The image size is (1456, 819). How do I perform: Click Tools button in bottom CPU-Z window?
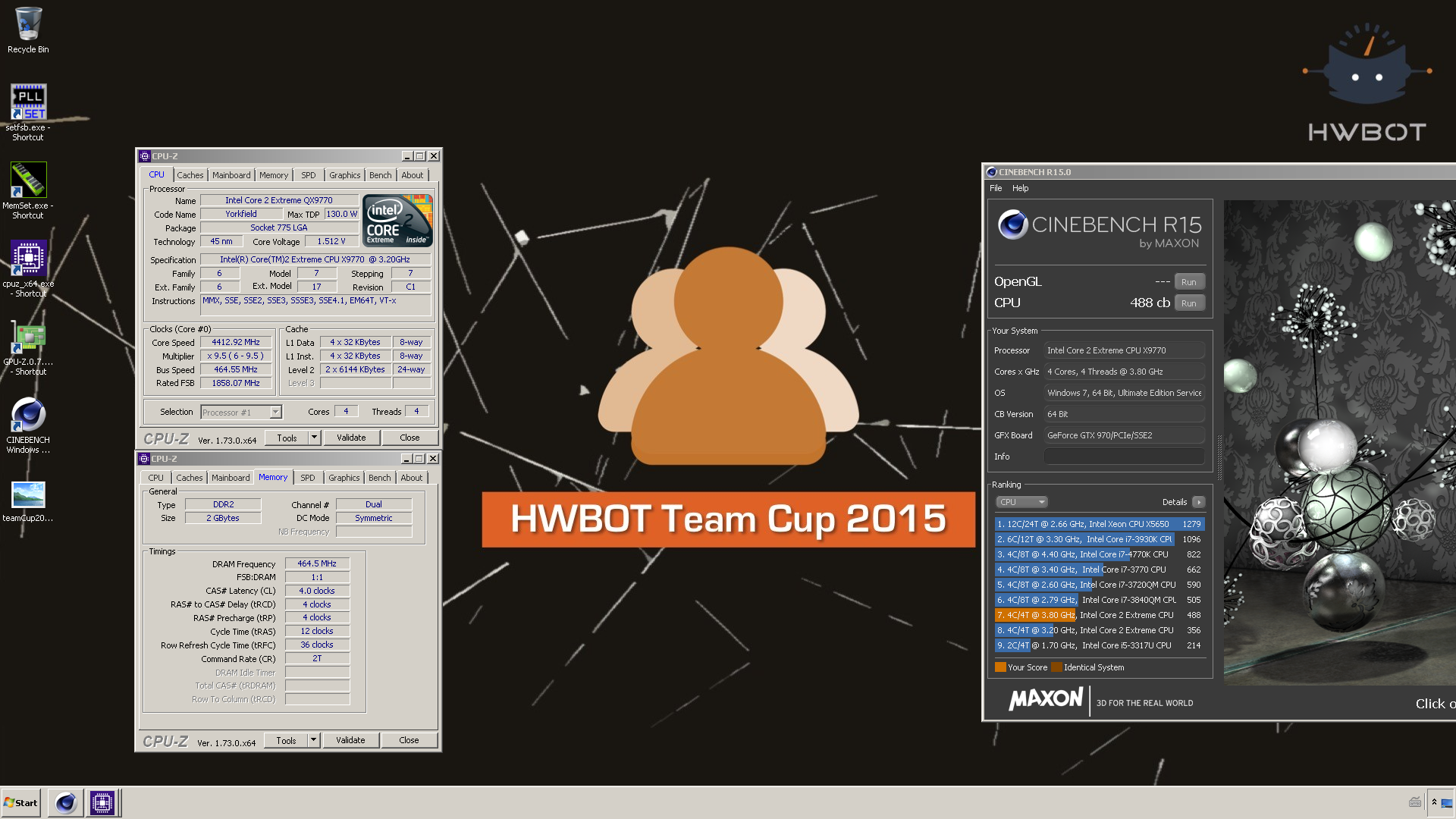coord(286,740)
